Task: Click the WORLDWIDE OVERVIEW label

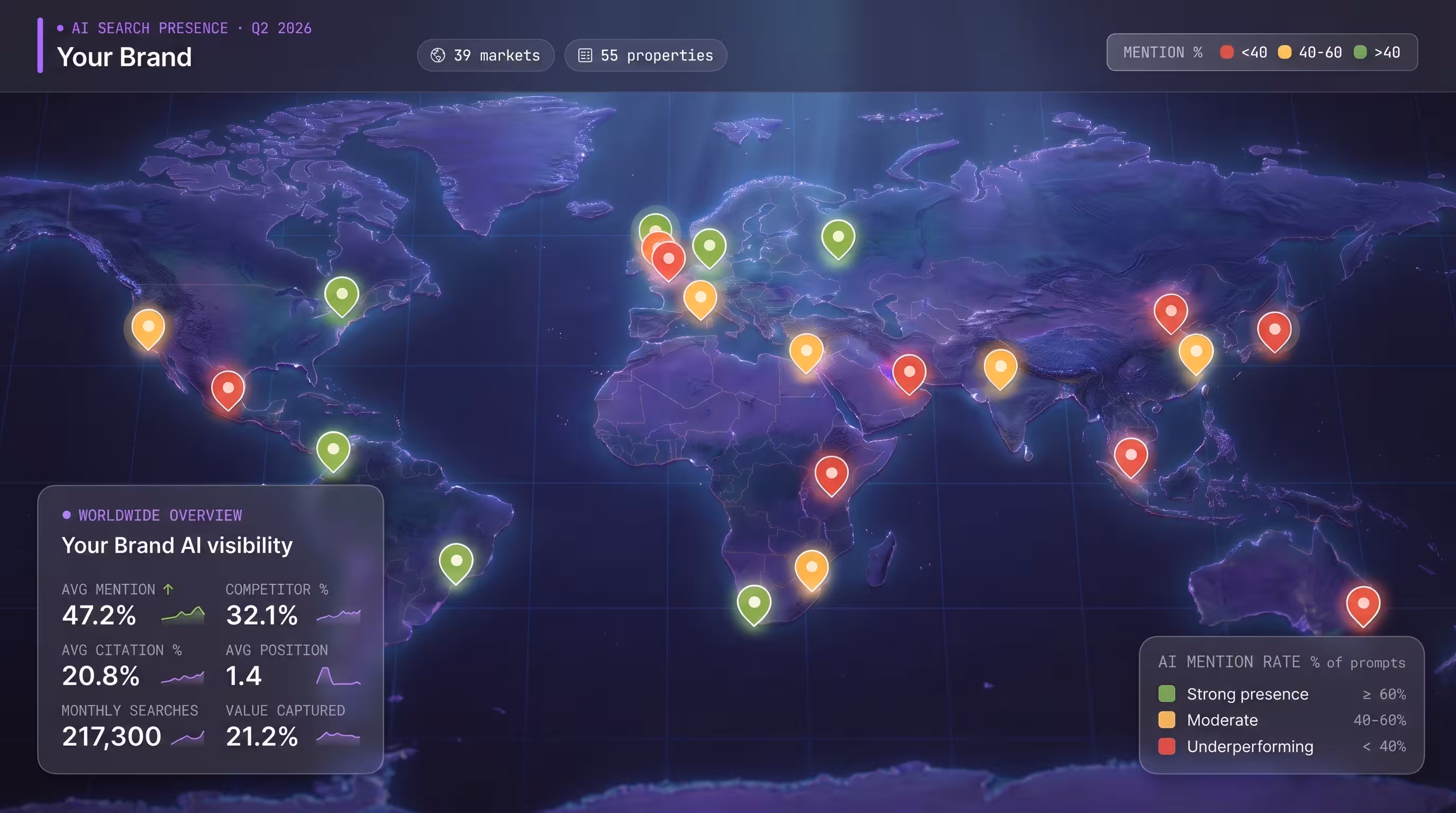Action: pos(160,515)
